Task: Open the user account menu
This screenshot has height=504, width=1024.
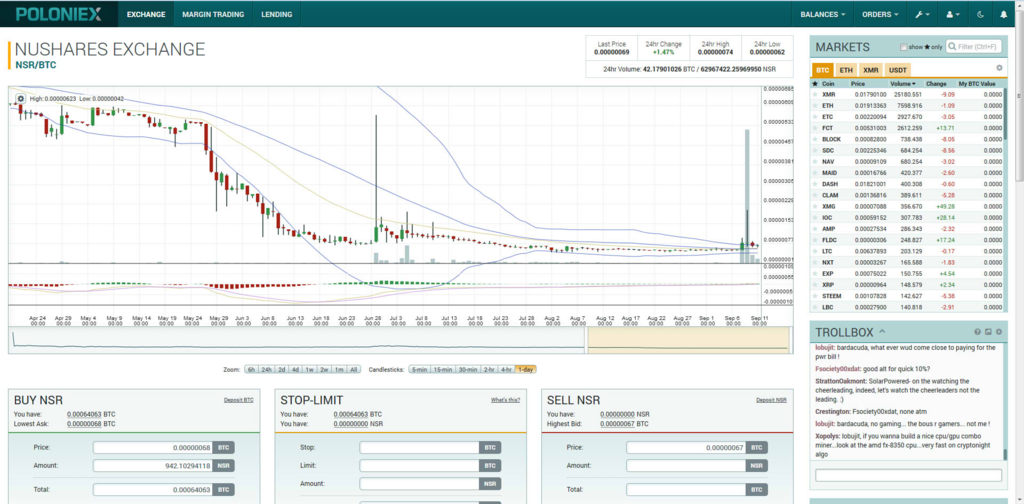Action: pyautogui.click(x=952, y=14)
